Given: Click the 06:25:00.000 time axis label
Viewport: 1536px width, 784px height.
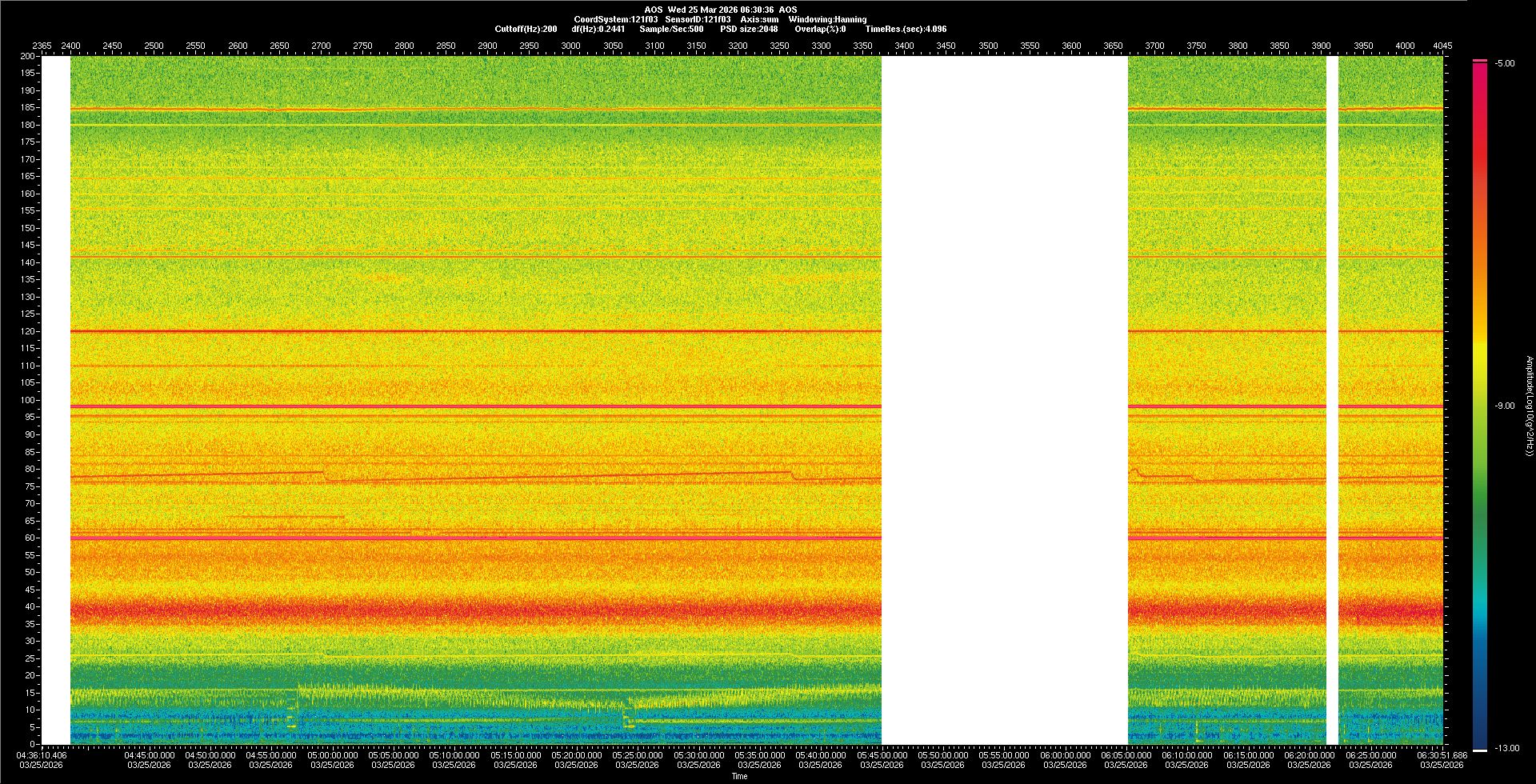Looking at the screenshot, I should [x=1370, y=755].
